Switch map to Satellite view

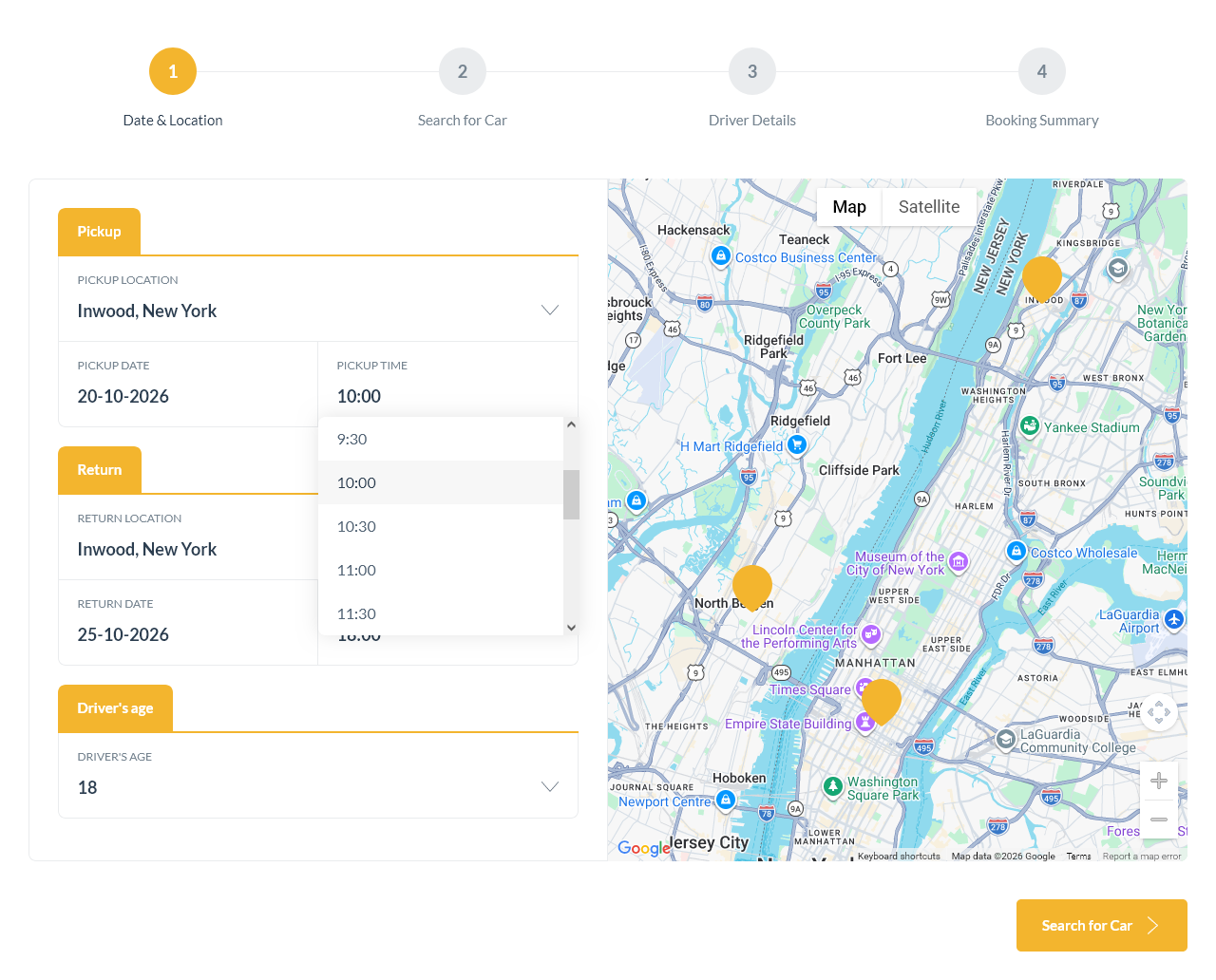[928, 207]
